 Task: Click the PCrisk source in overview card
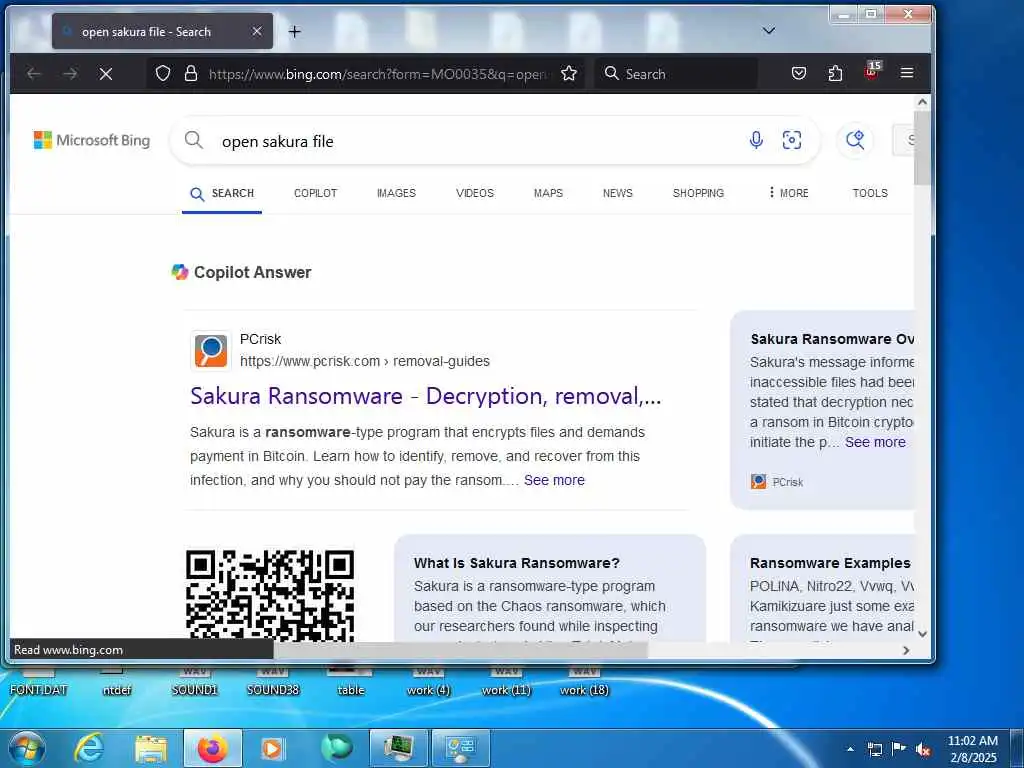tap(776, 482)
